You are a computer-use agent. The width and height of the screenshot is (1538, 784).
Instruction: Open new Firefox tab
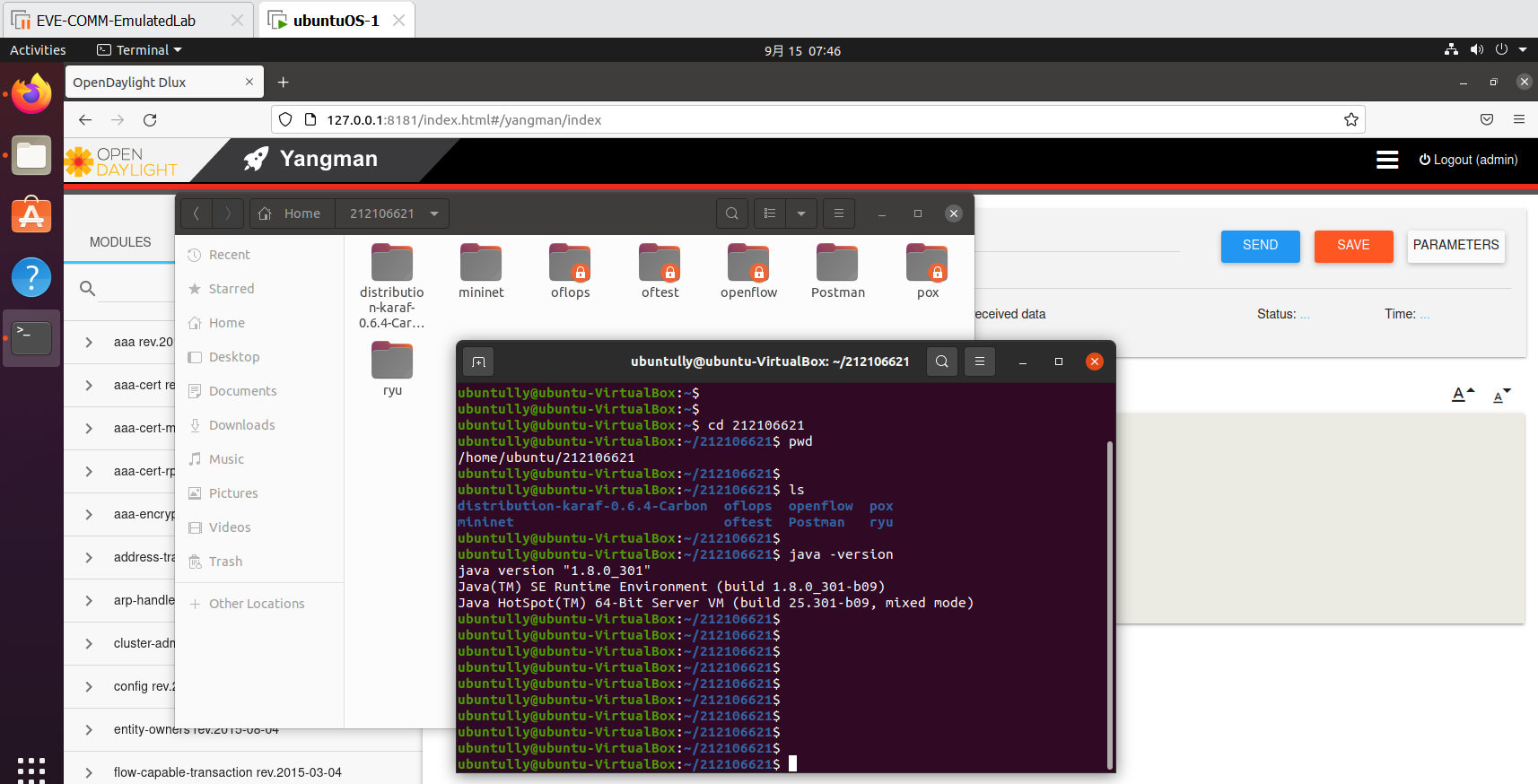283,83
